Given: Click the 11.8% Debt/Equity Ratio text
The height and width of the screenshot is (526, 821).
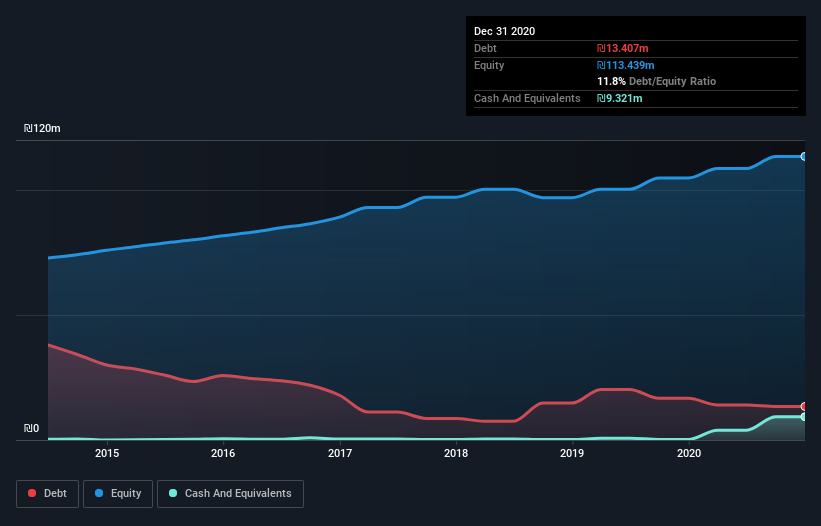Looking at the screenshot, I should click(x=657, y=81).
